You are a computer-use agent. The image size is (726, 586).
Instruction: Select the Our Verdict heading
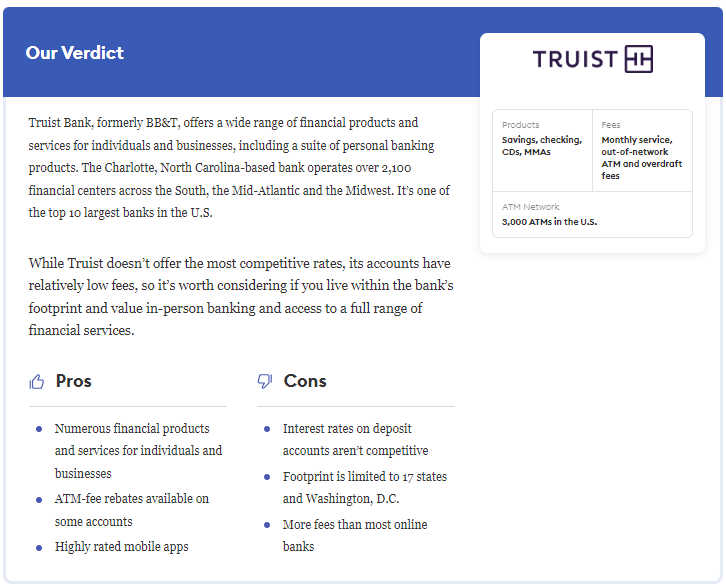pos(75,53)
